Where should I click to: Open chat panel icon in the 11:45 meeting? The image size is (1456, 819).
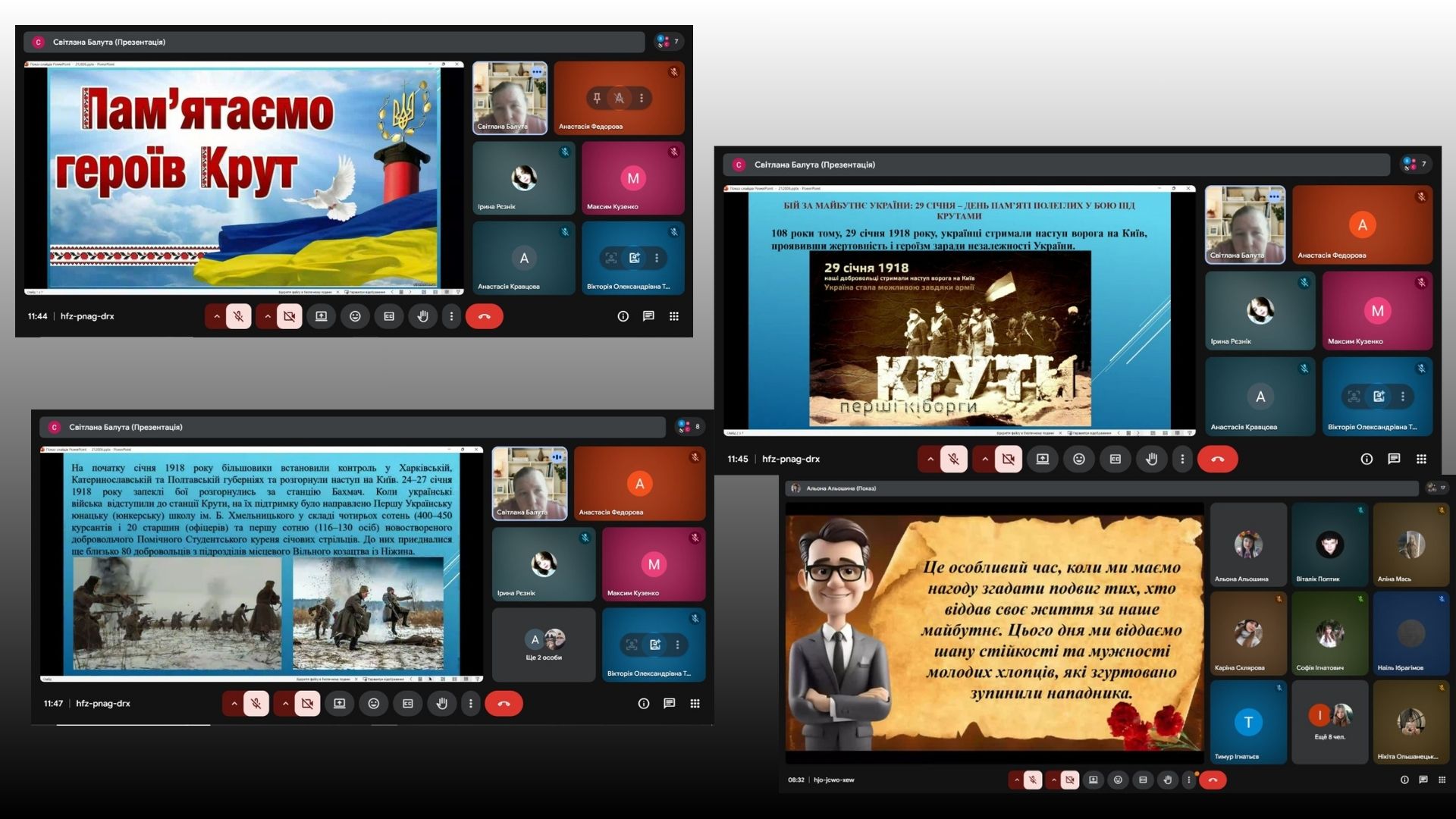click(1394, 459)
